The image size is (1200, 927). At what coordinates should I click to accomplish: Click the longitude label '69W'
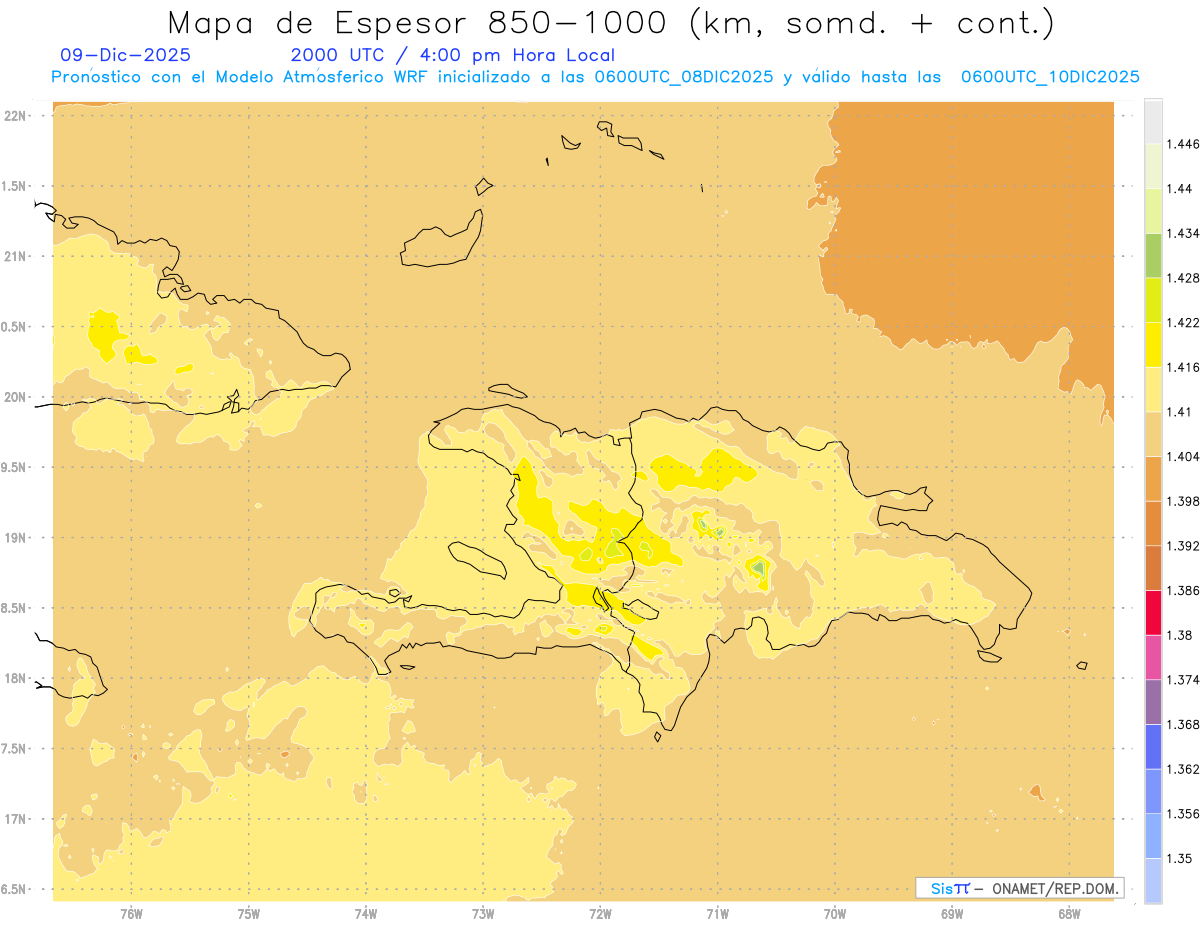pos(952,913)
